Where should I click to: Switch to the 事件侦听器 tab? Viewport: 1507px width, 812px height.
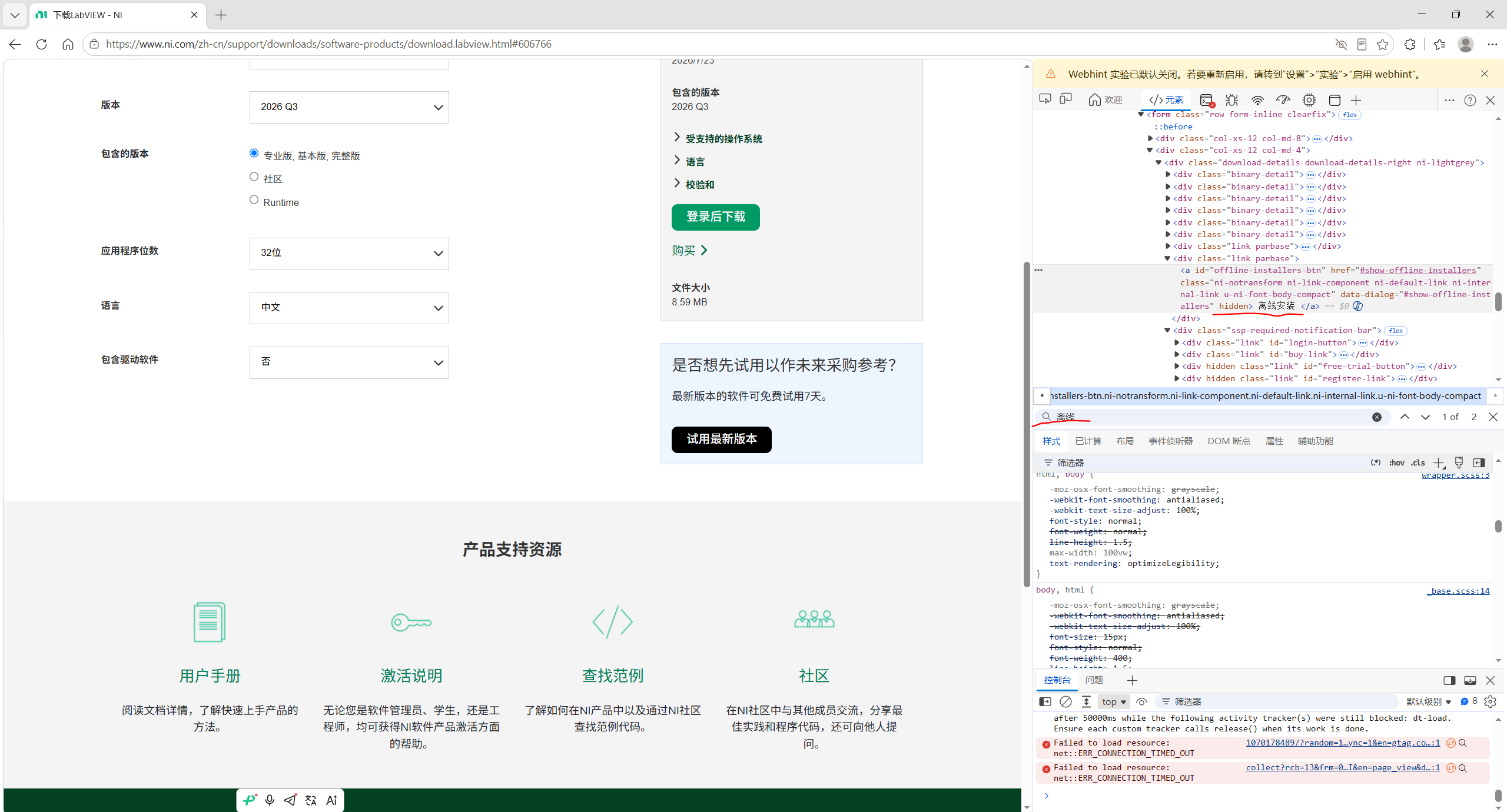(x=1170, y=441)
